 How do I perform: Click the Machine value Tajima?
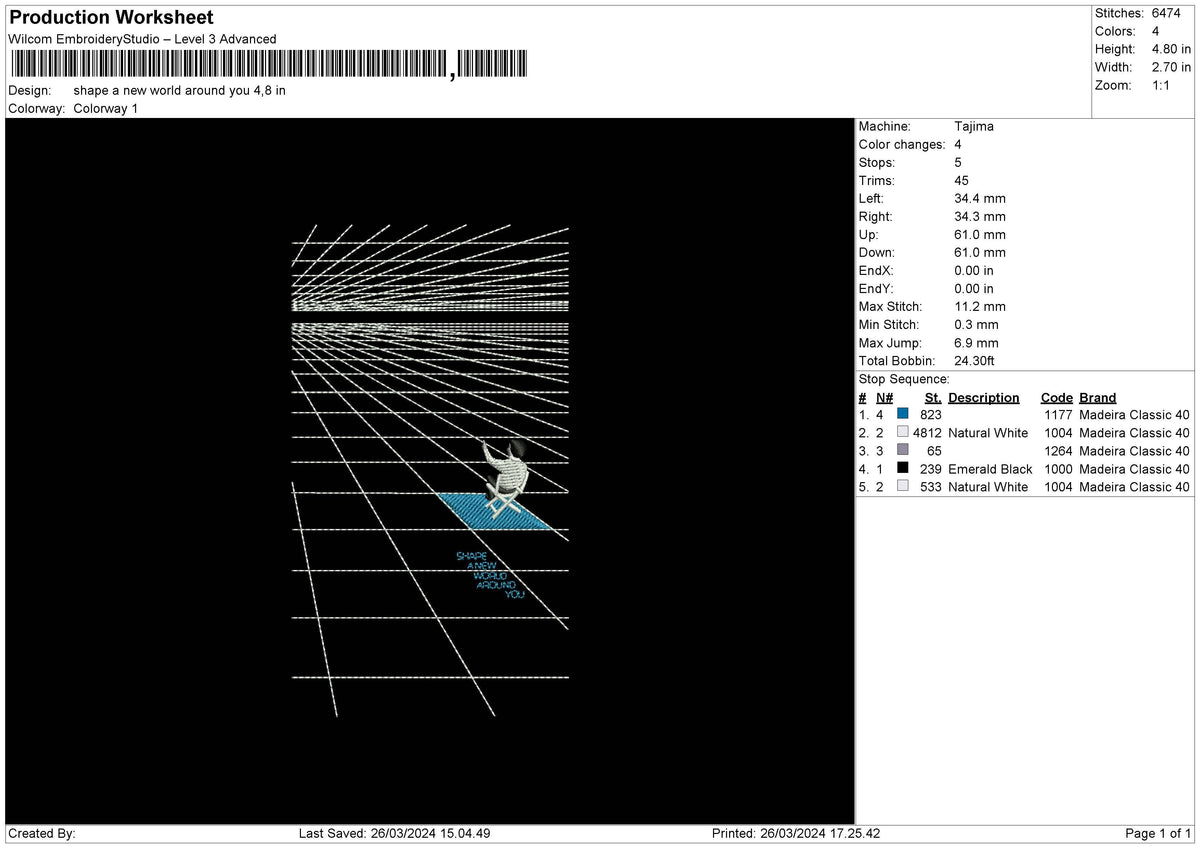(974, 126)
